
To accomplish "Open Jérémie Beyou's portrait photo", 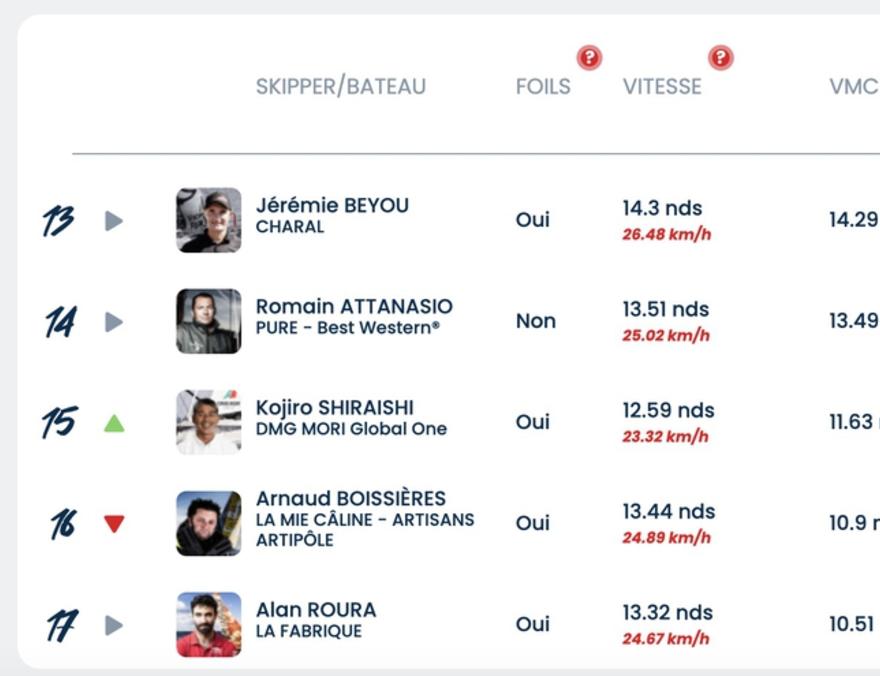I will [209, 220].
